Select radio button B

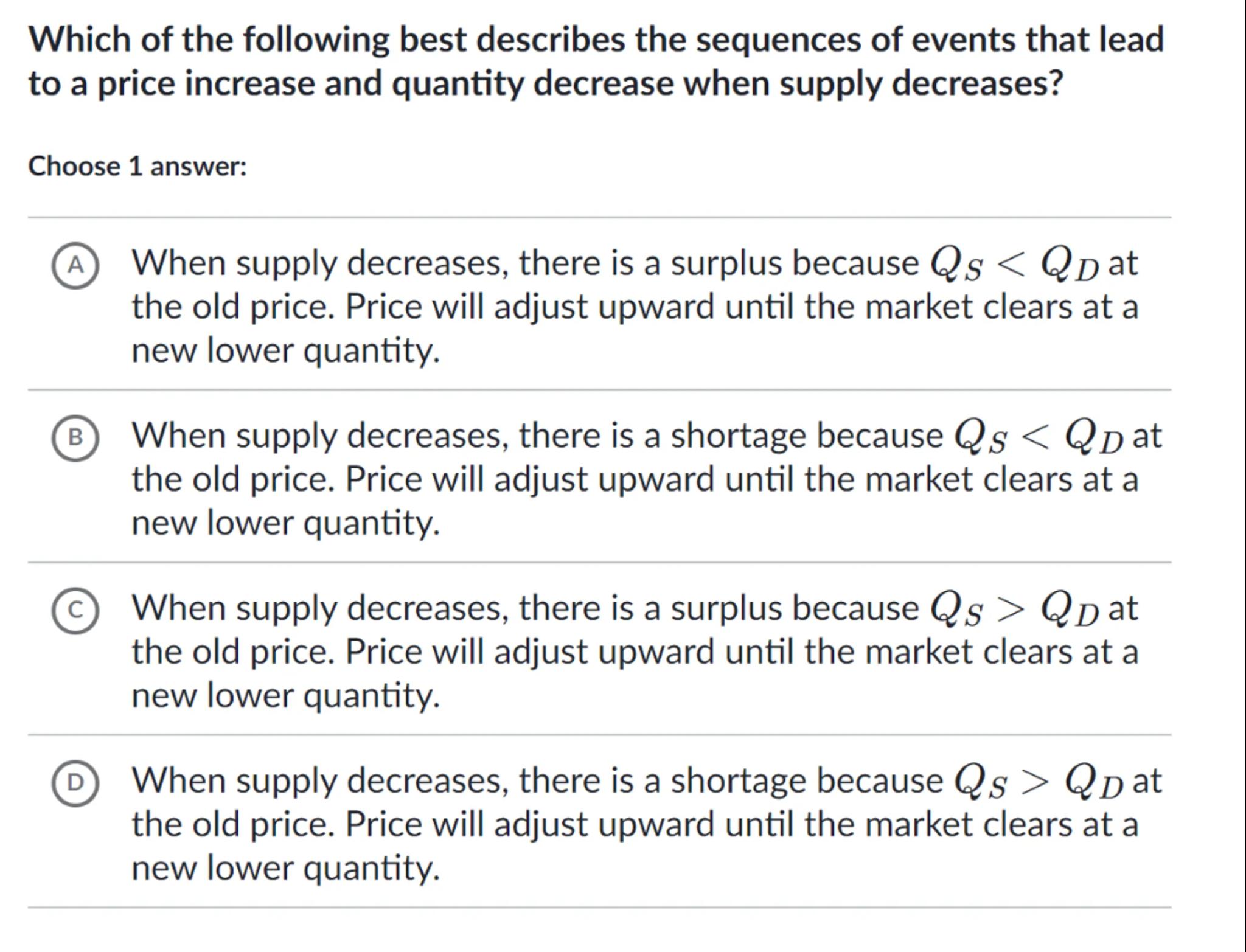pyautogui.click(x=75, y=437)
